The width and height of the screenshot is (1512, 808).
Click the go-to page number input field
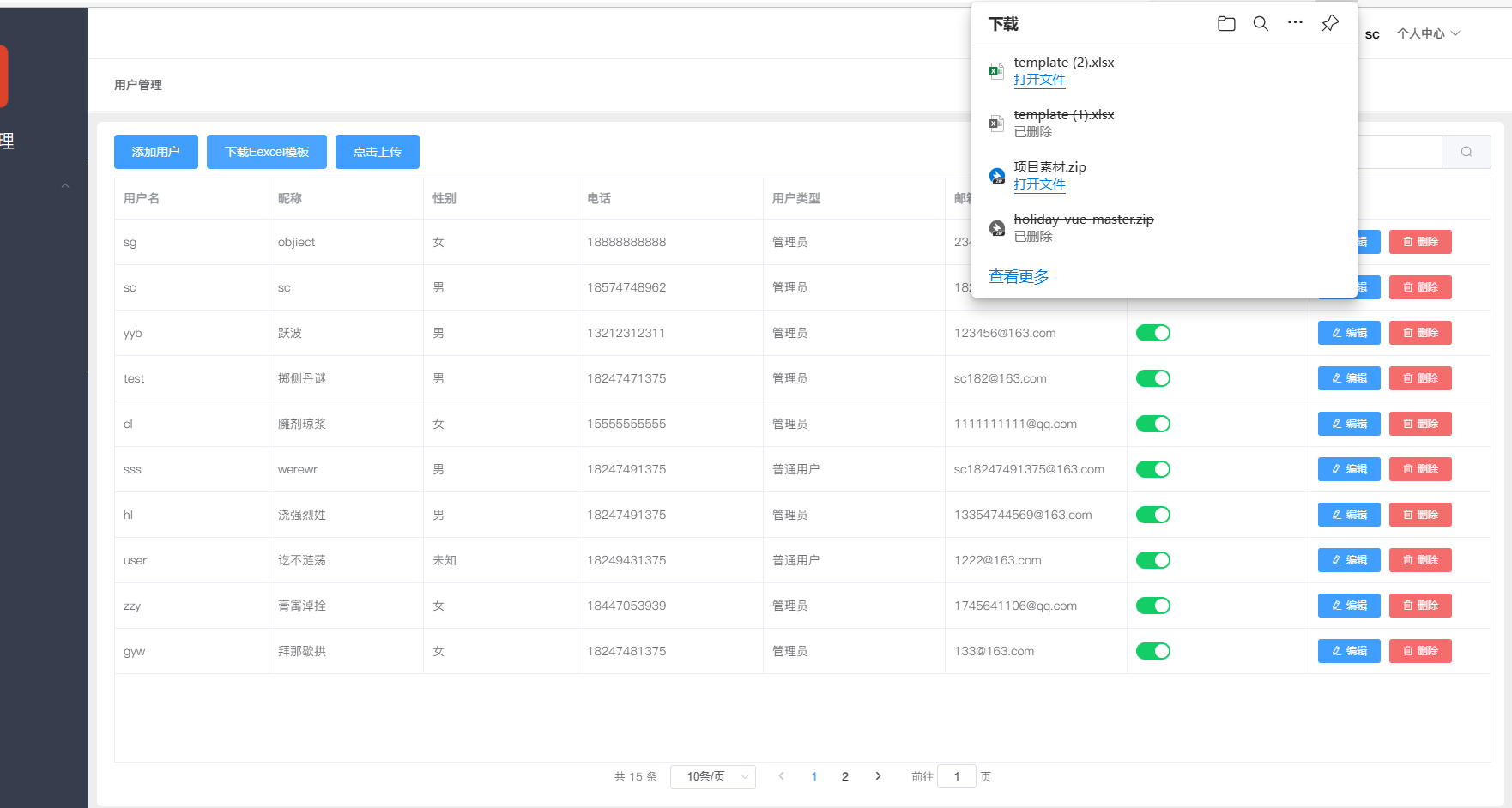(957, 776)
